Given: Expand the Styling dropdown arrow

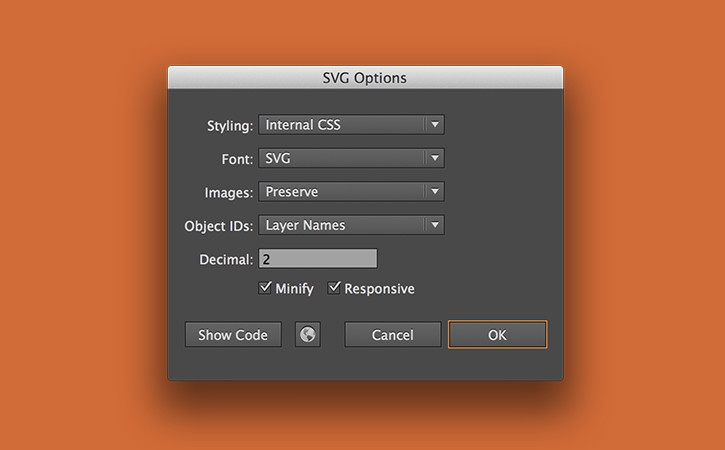Looking at the screenshot, I should click(433, 125).
